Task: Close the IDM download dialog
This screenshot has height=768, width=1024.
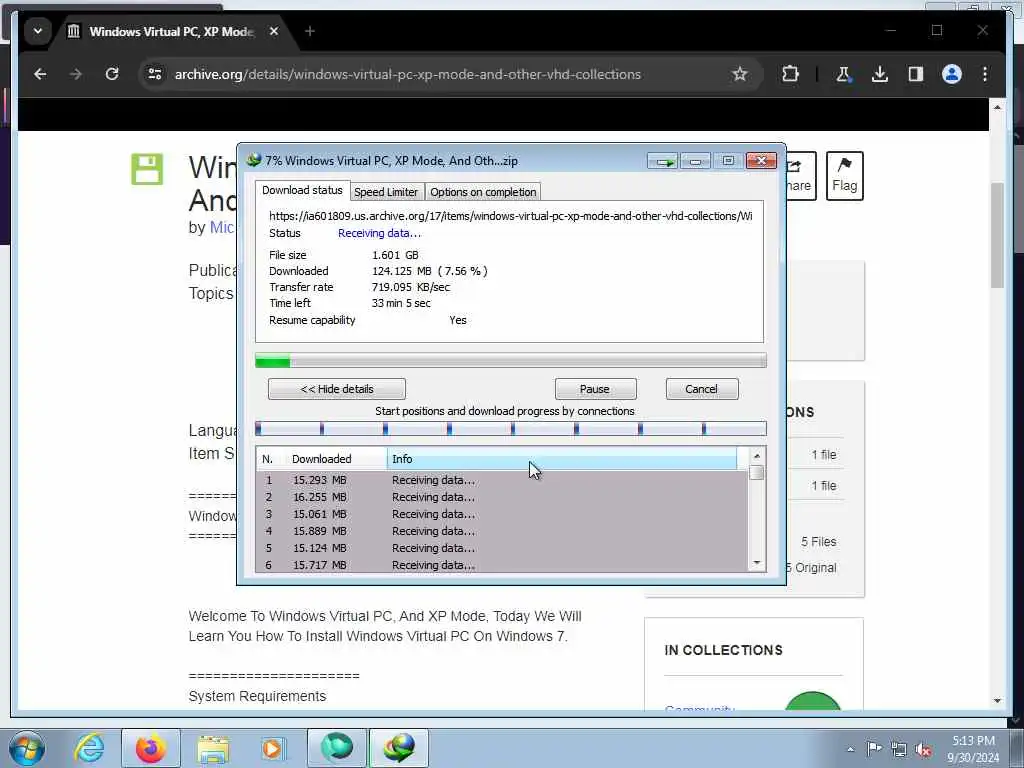Action: [x=761, y=161]
